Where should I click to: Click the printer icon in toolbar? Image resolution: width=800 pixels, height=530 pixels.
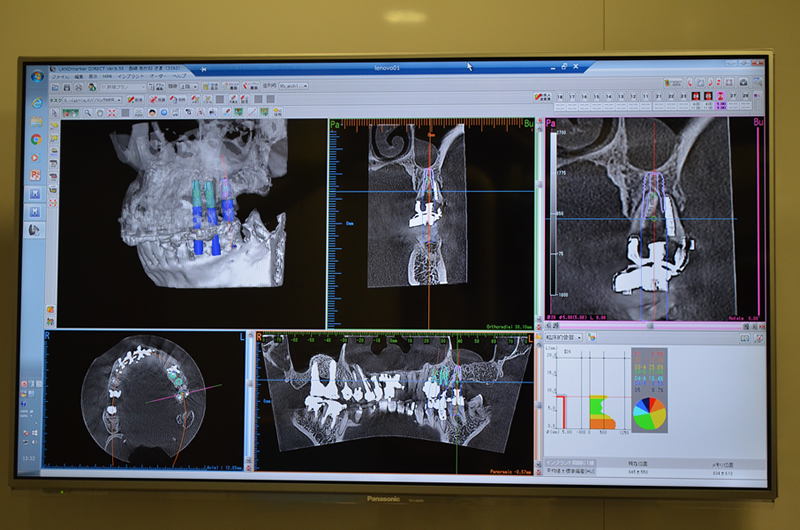pos(79,88)
